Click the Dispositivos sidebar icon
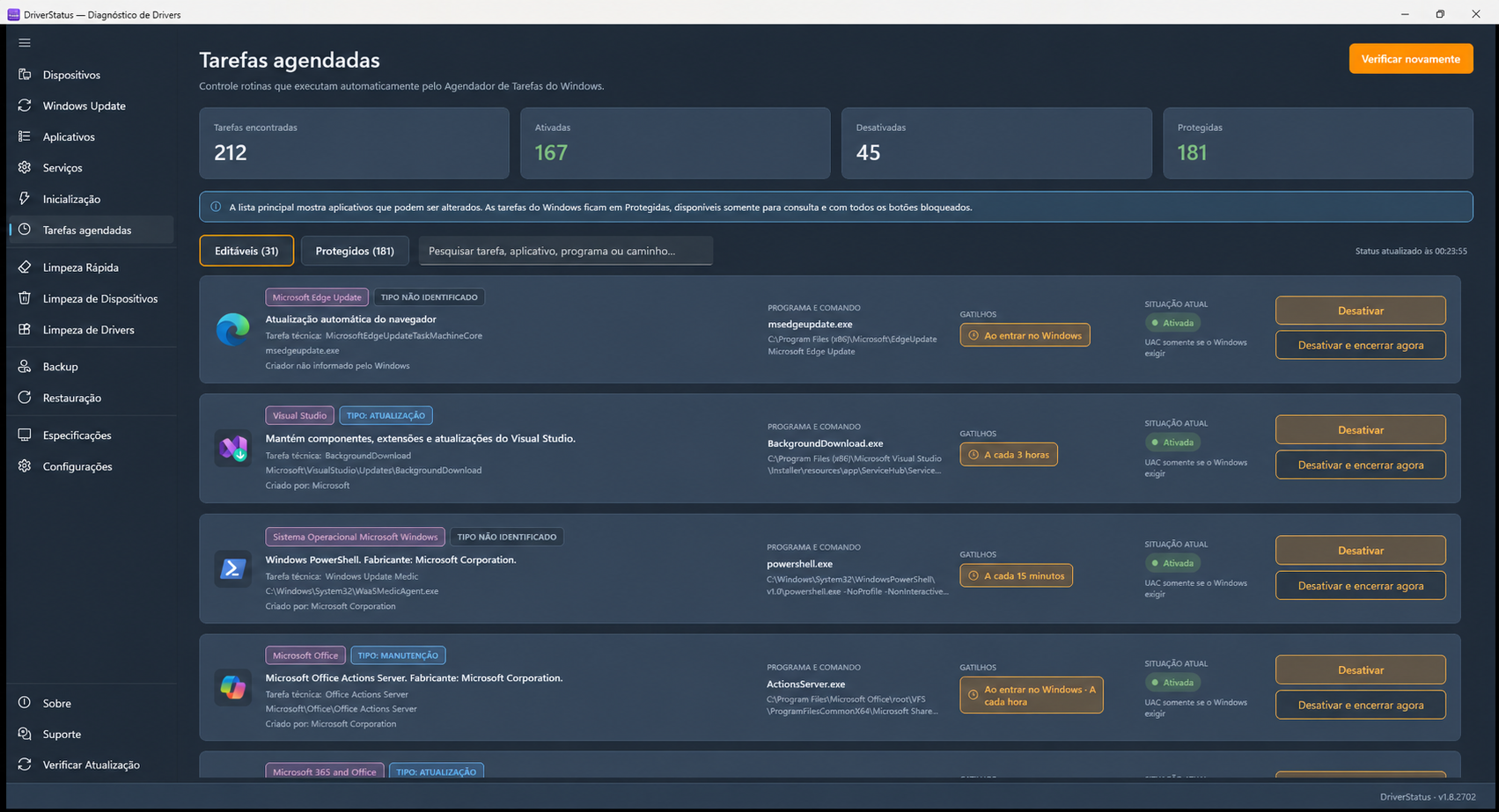1499x812 pixels. (x=25, y=75)
